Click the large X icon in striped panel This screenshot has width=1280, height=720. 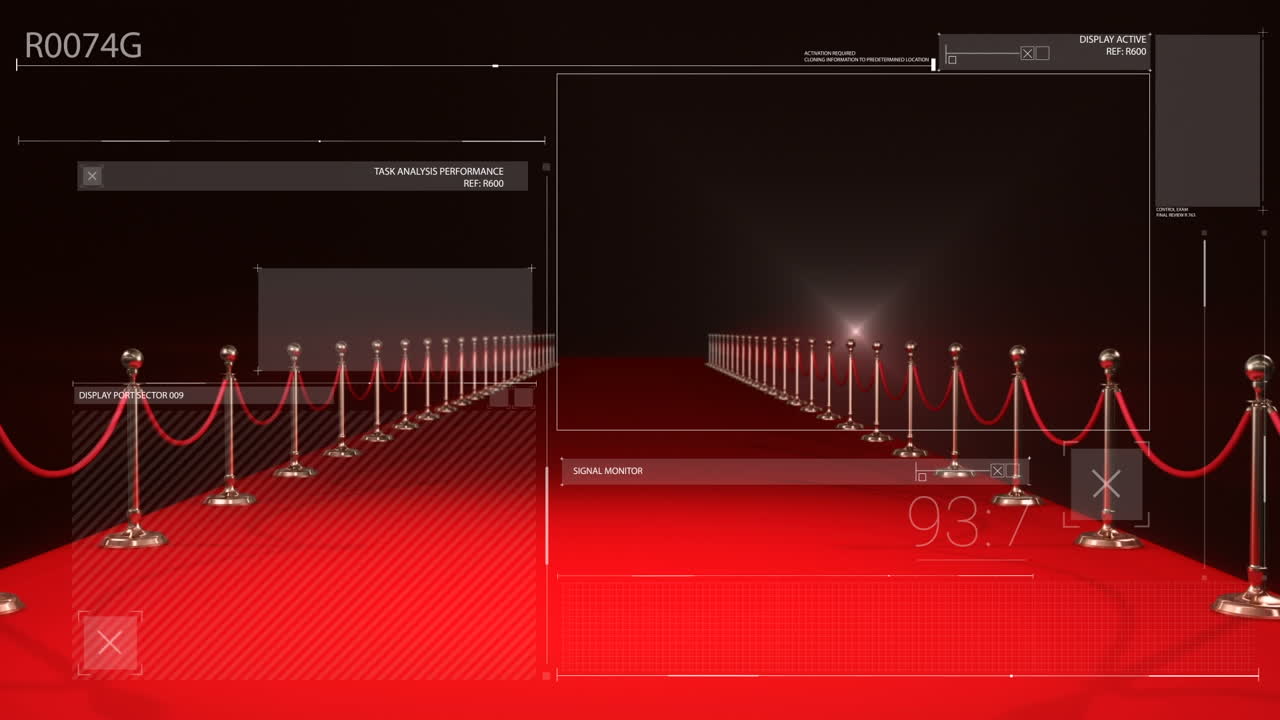pyautogui.click(x=110, y=642)
